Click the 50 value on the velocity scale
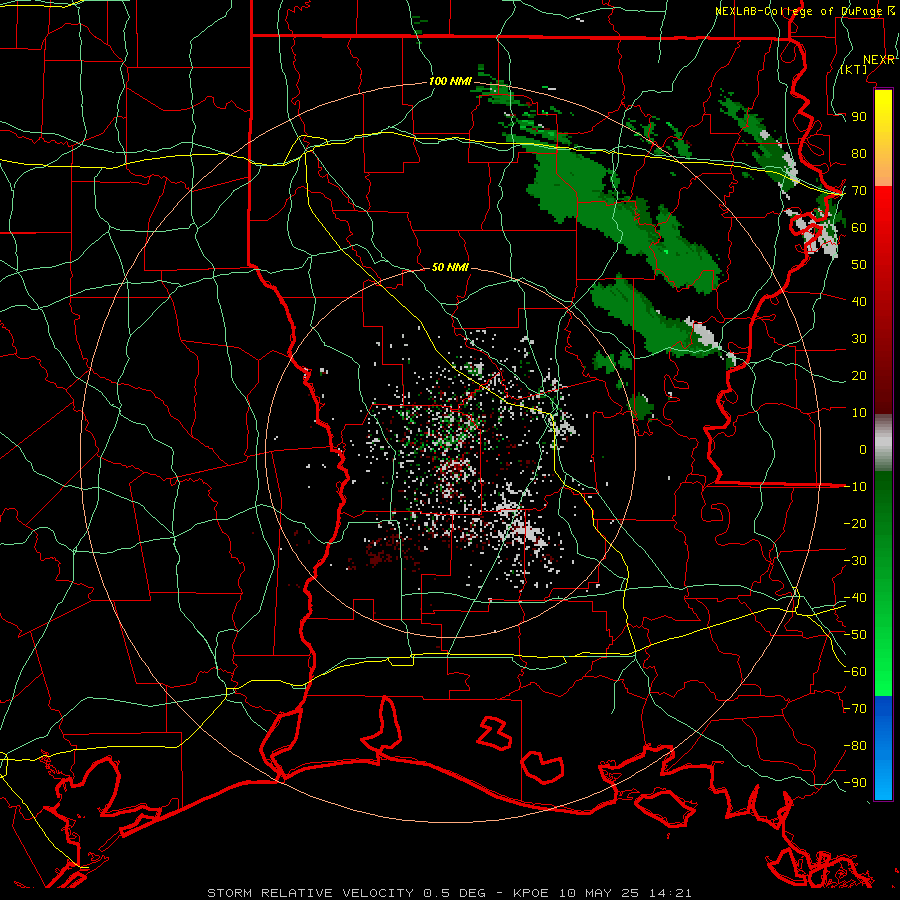The image size is (900, 900). pyautogui.click(x=859, y=265)
